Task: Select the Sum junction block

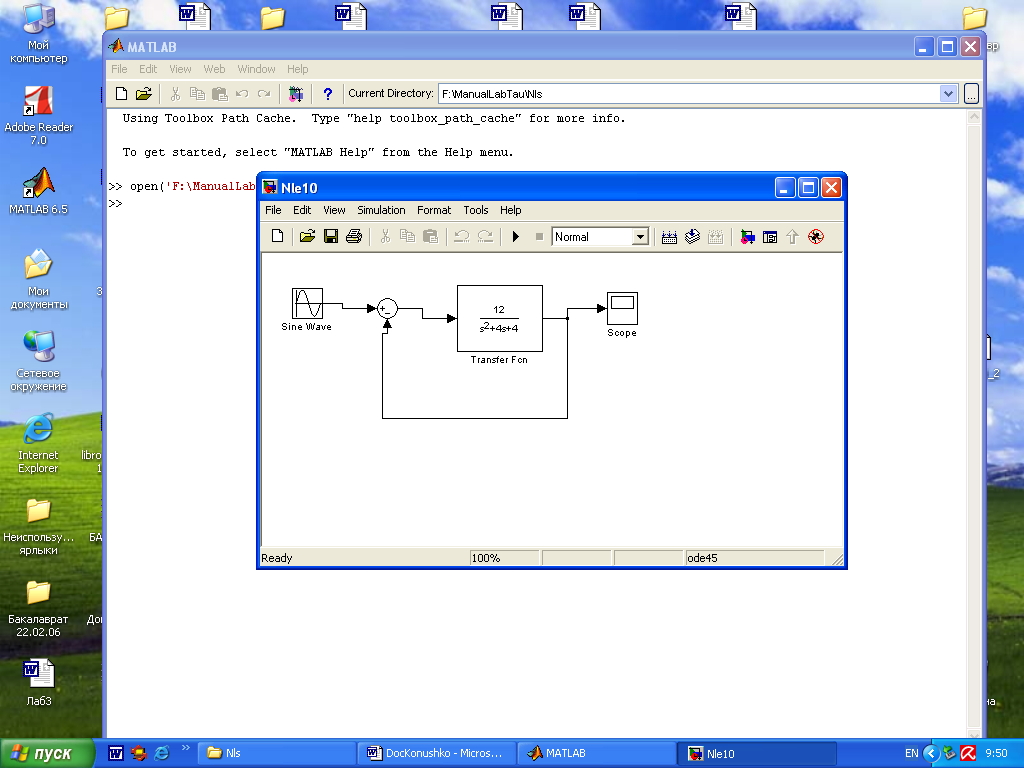Action: [387, 308]
